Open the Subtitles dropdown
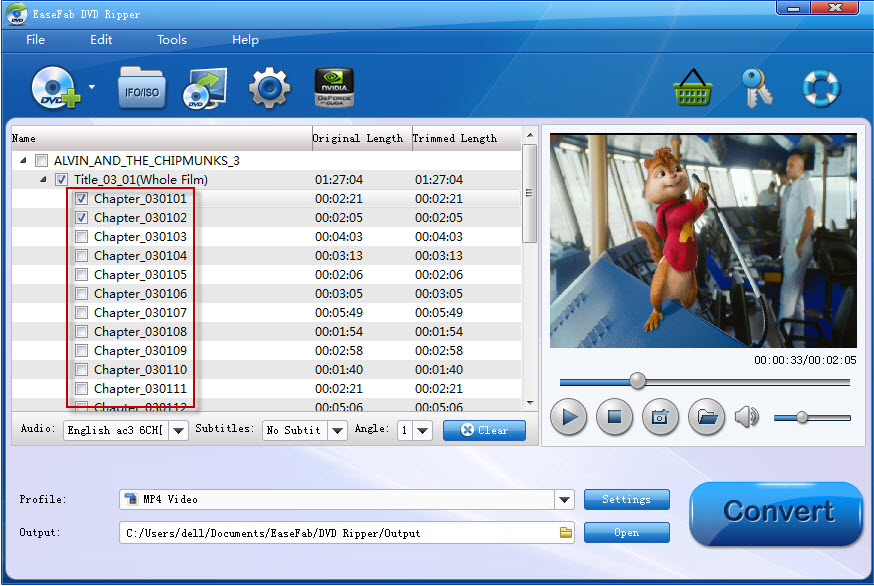 click(x=337, y=430)
